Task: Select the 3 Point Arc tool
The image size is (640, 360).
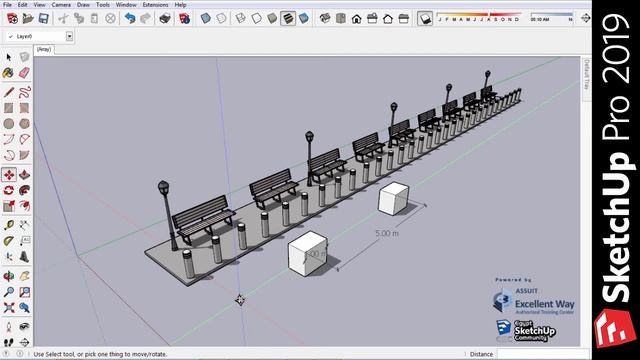Action: (9, 155)
